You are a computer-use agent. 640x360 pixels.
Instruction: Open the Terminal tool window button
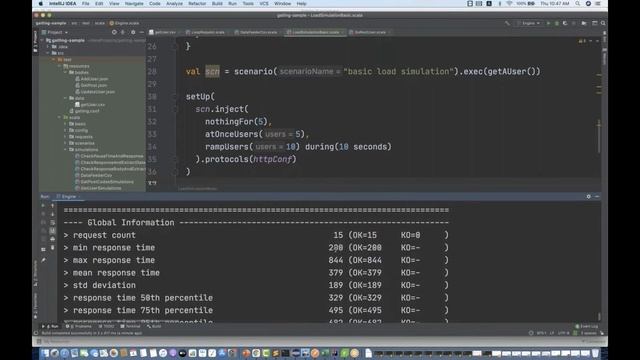[130, 327]
